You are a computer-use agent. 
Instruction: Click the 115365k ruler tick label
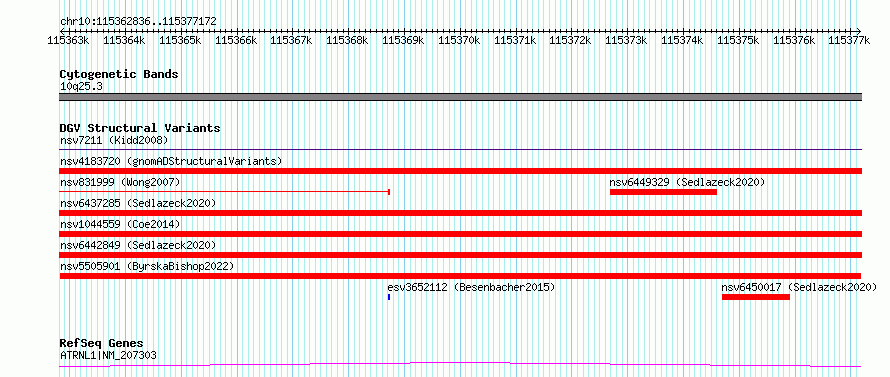(179, 40)
